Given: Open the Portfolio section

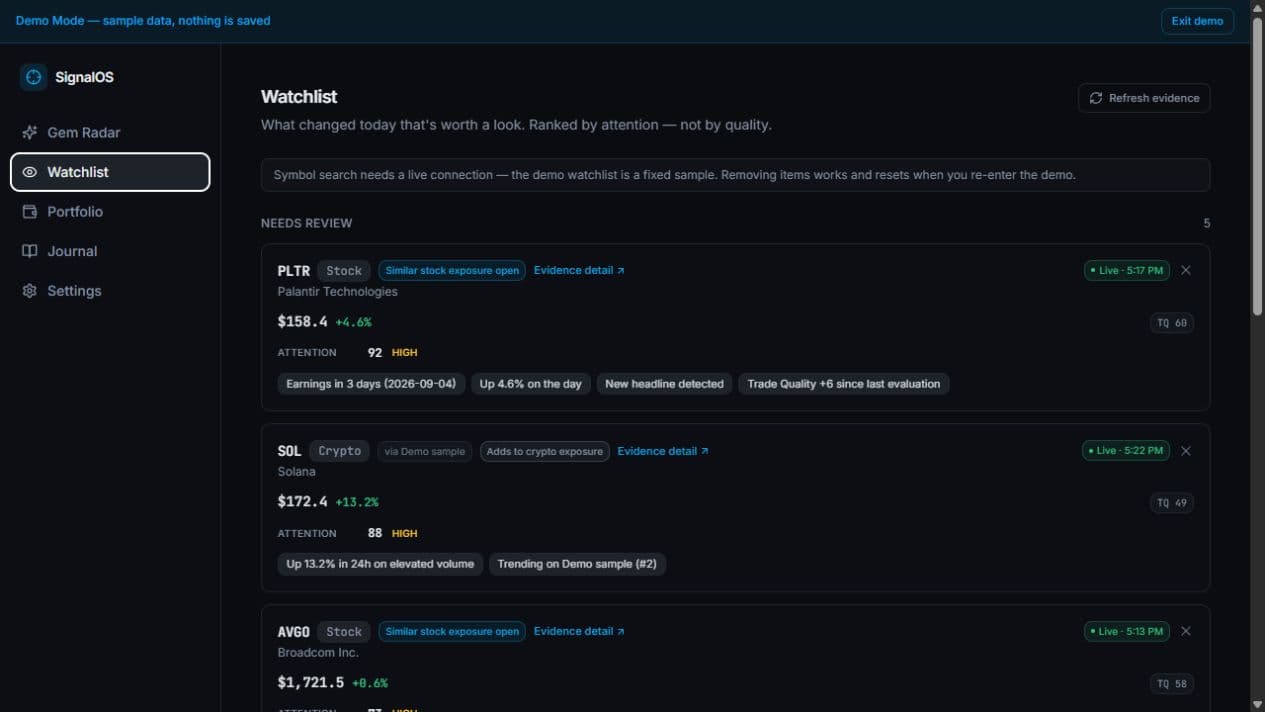Looking at the screenshot, I should pos(110,212).
